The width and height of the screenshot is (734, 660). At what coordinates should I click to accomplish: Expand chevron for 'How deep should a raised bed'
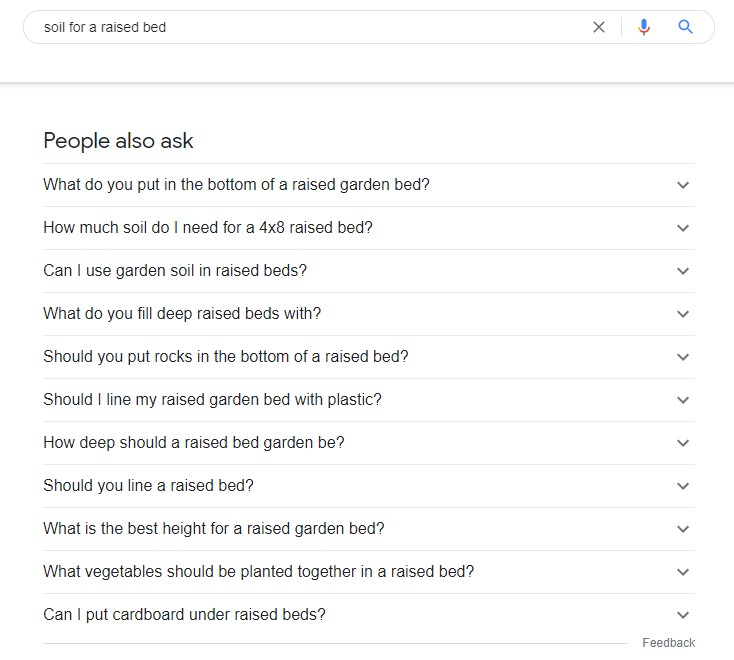click(683, 443)
